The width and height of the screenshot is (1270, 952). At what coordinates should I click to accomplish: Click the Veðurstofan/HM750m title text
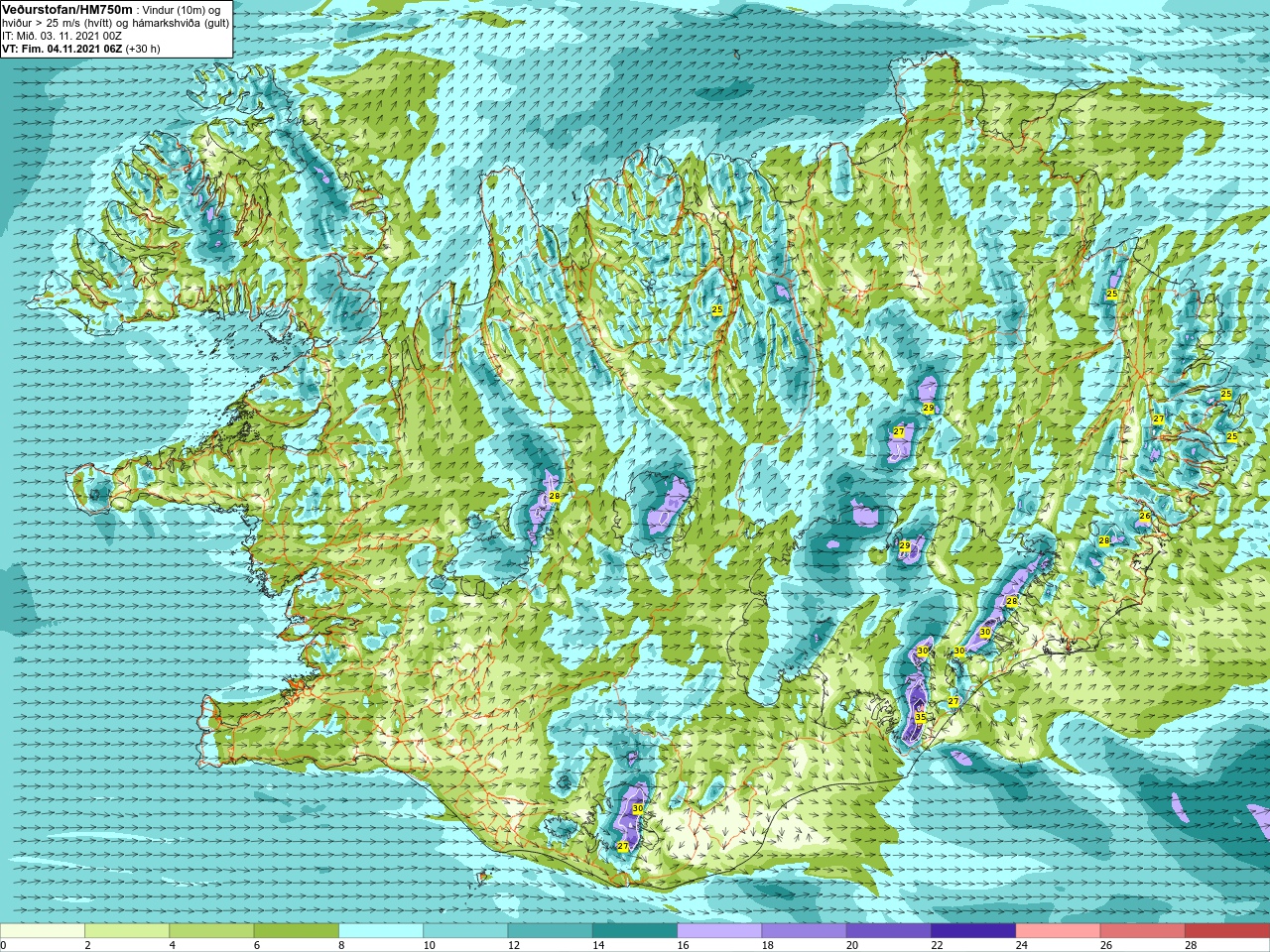tap(67, 9)
